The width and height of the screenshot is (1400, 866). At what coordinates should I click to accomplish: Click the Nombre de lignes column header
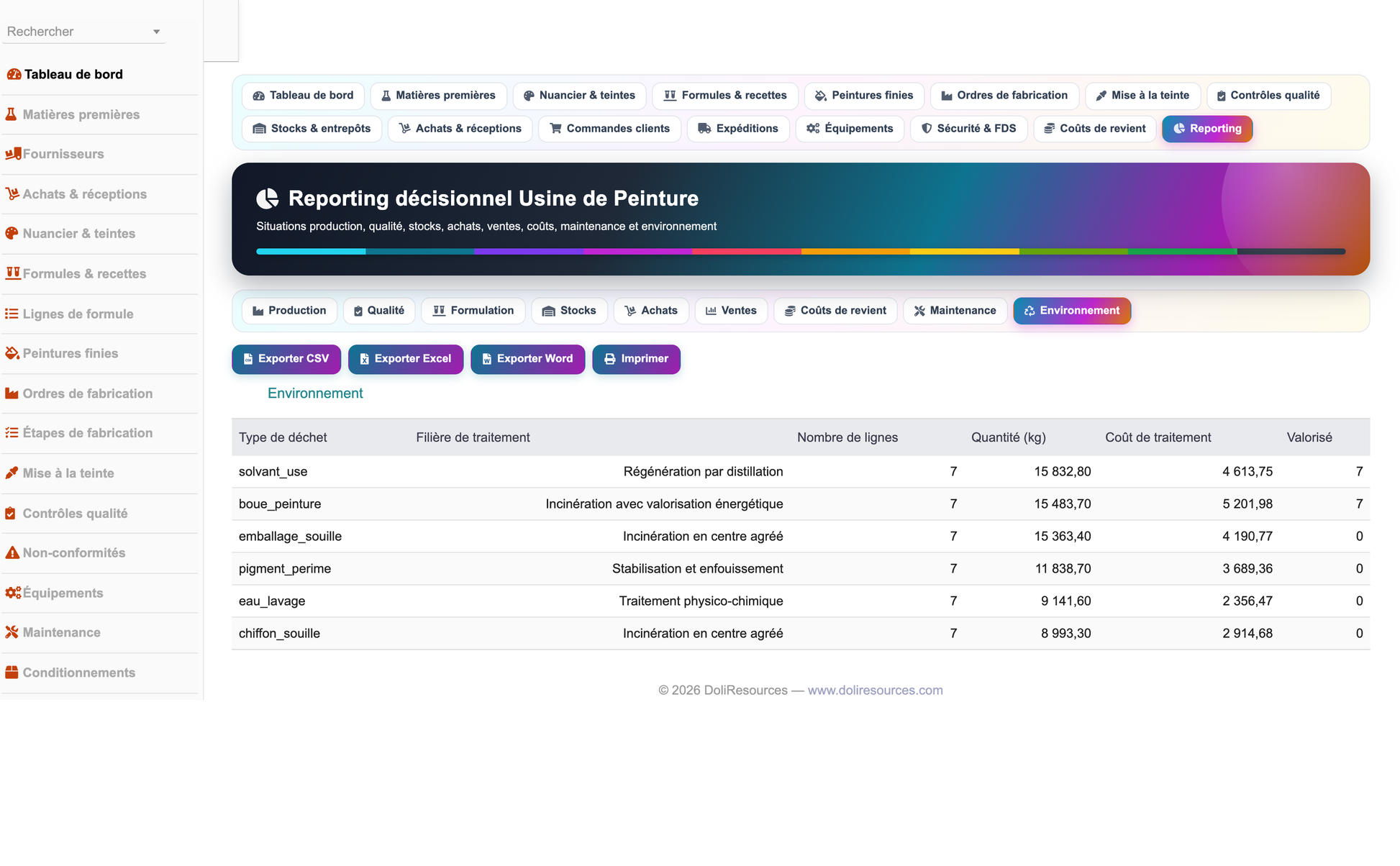pos(847,437)
